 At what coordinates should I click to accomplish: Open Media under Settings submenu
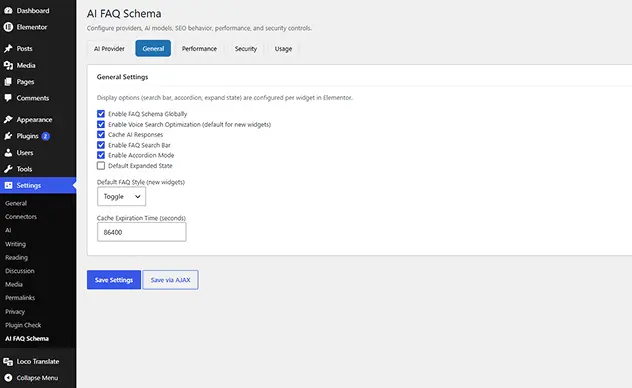(x=14, y=284)
